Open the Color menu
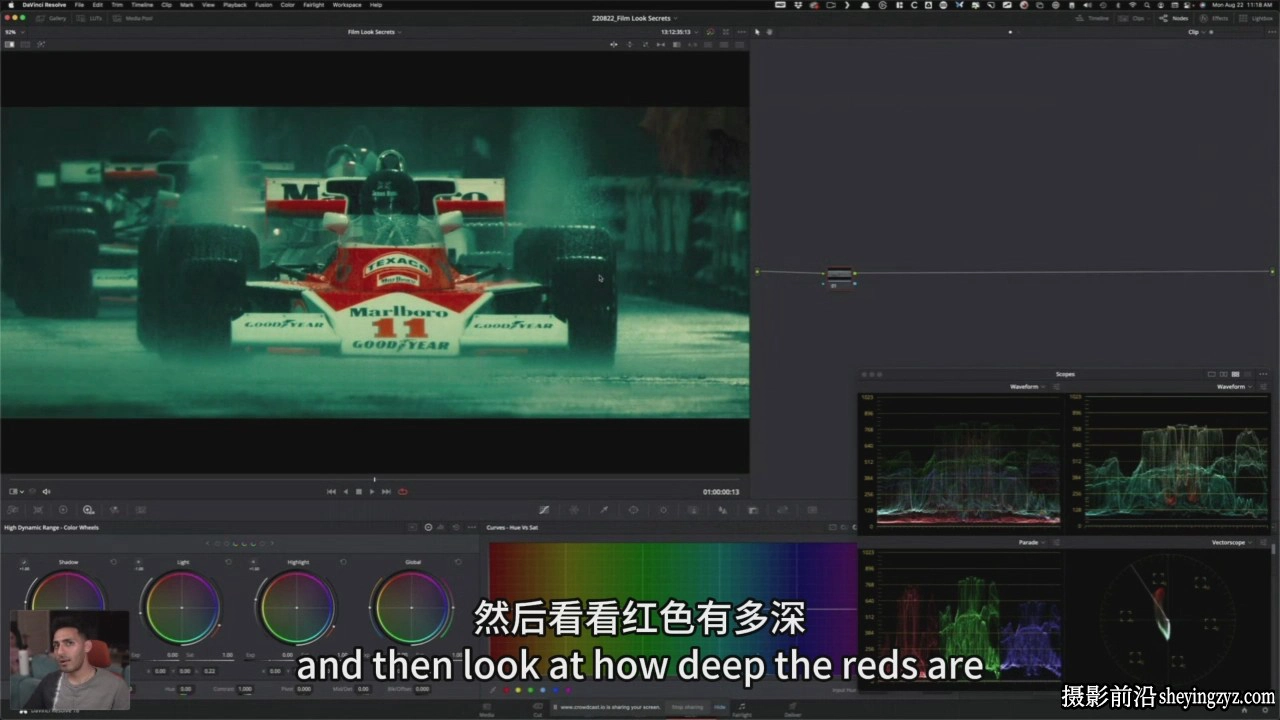Viewport: 1280px width, 720px height. [288, 5]
